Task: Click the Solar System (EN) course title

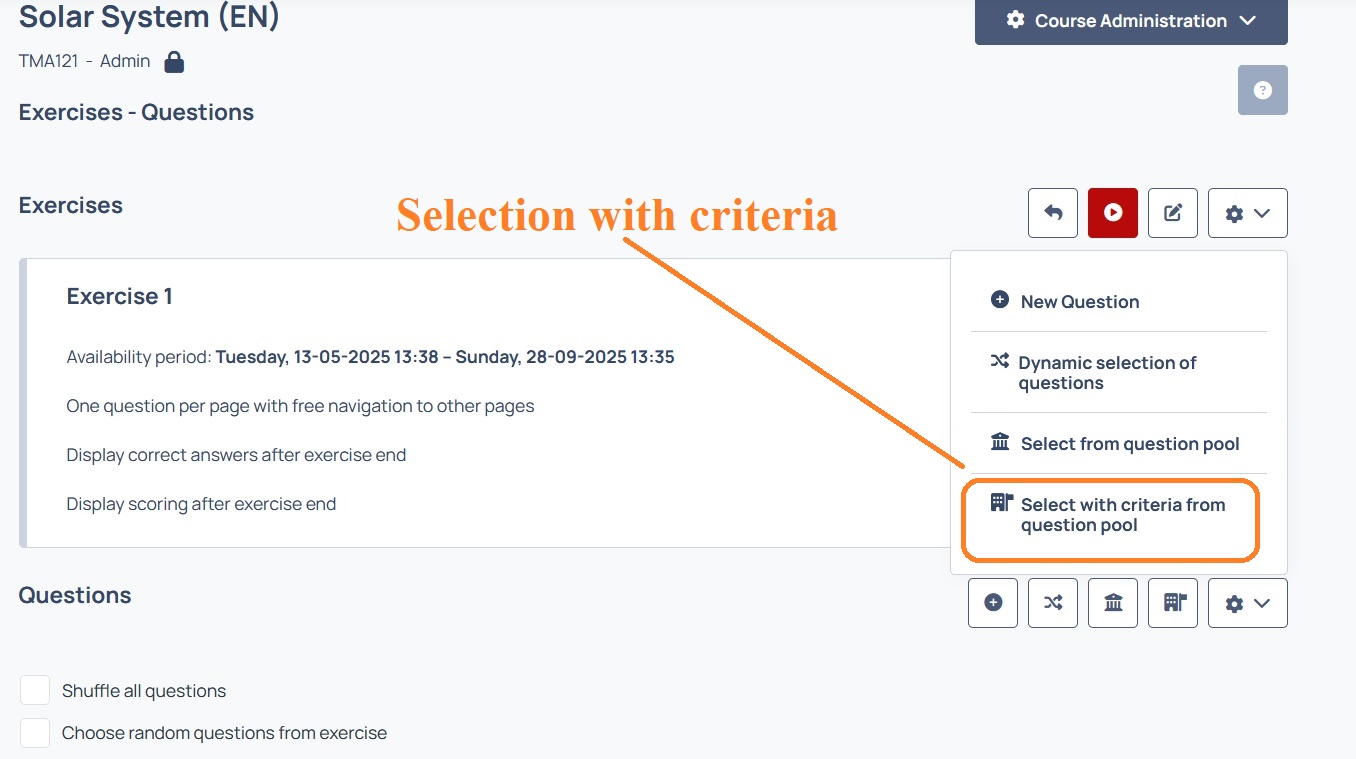Action: click(x=149, y=17)
